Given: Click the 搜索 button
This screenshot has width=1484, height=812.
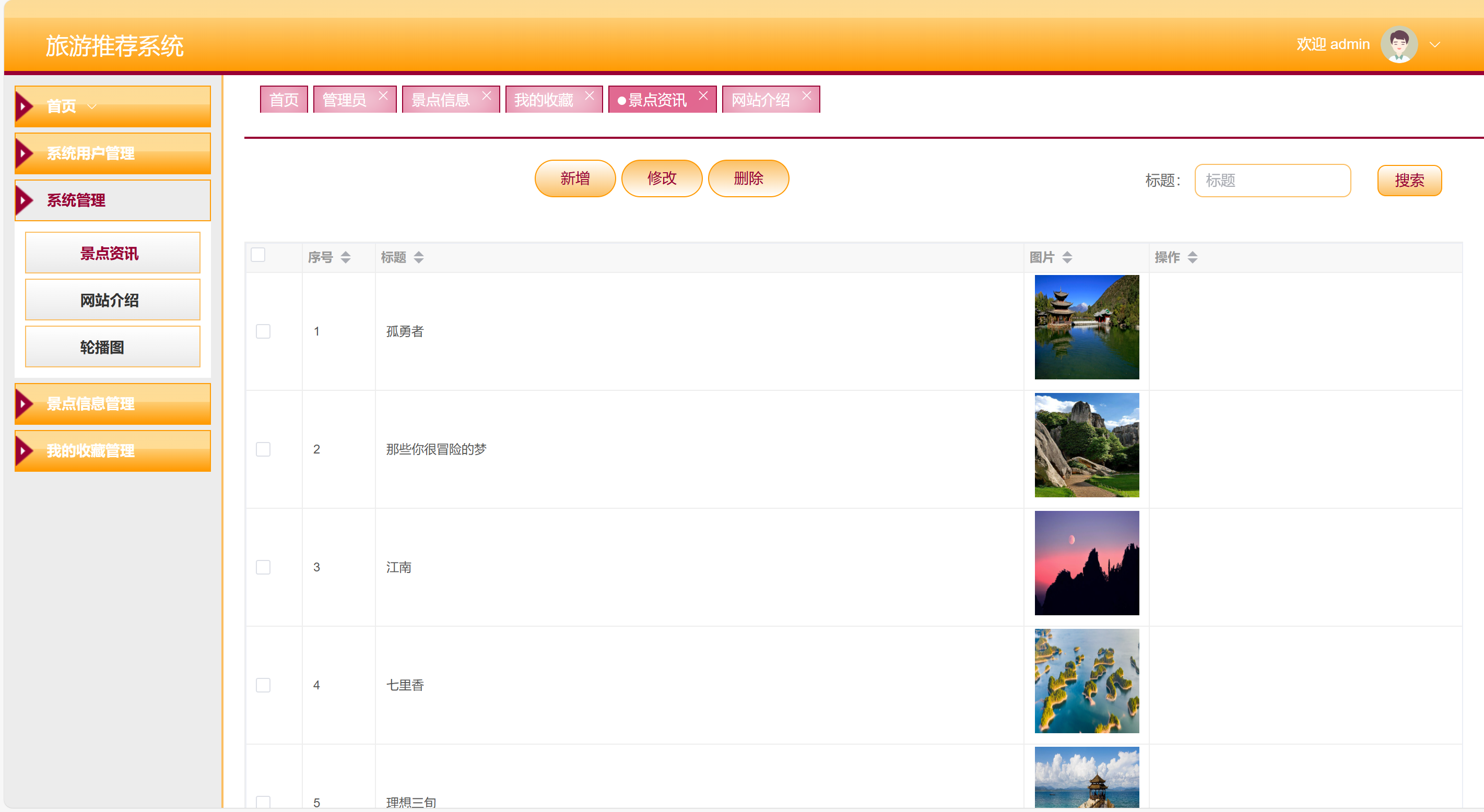Looking at the screenshot, I should 1409,181.
